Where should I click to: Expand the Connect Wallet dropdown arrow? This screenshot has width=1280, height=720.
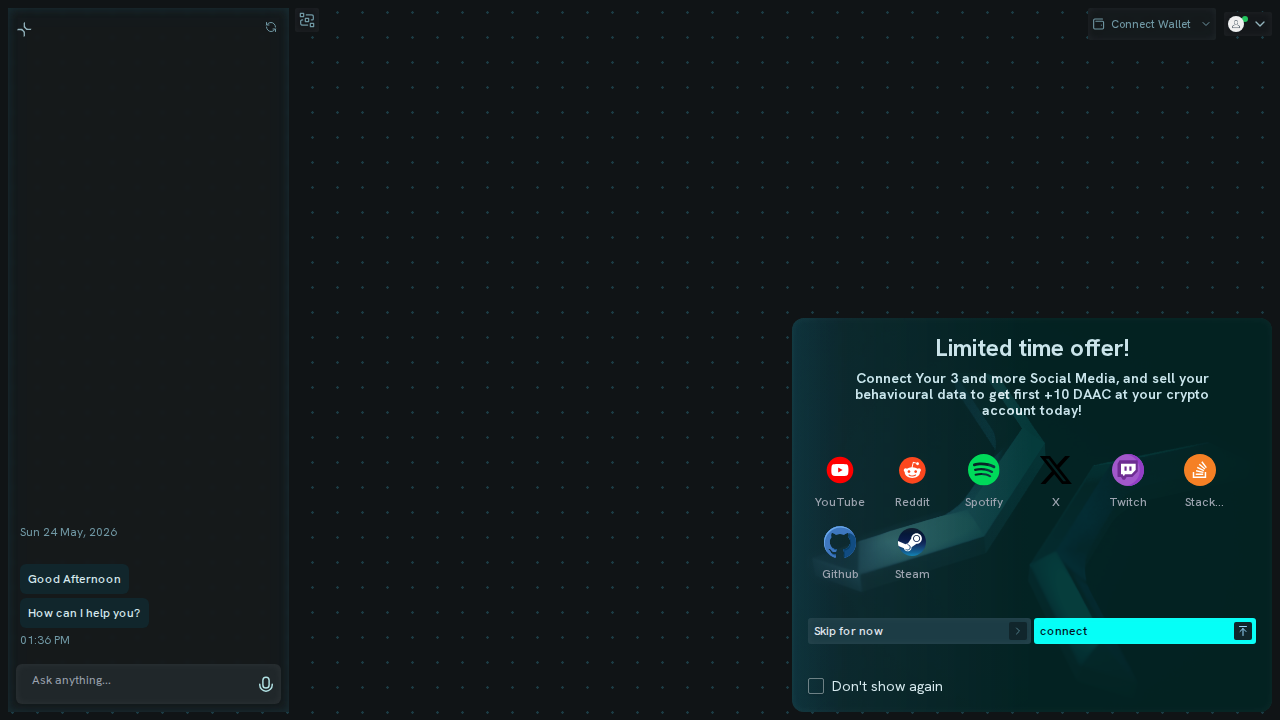[x=1206, y=24]
